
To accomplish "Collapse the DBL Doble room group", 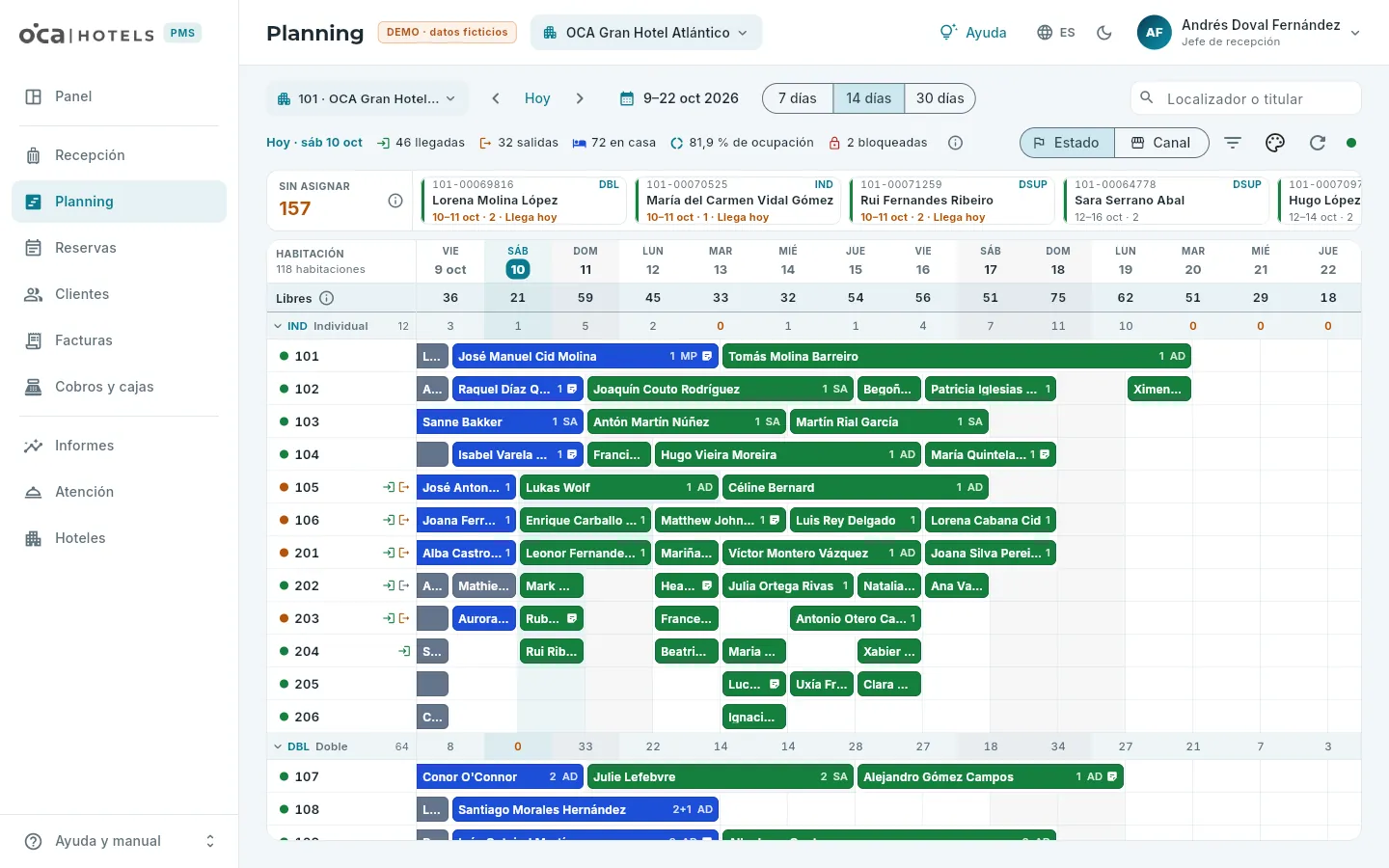I will click(278, 746).
